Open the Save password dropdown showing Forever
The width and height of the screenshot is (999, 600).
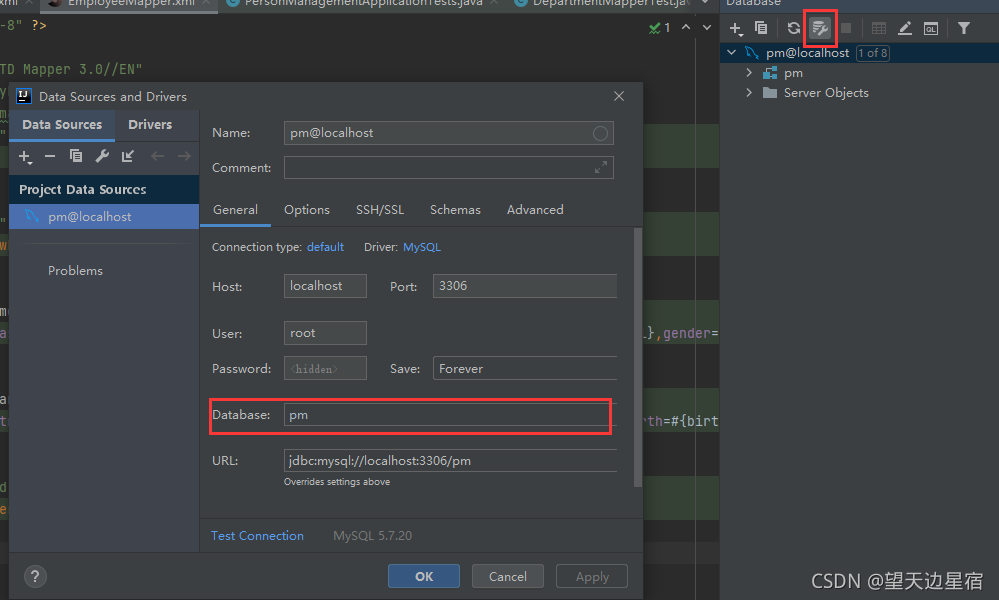[x=525, y=368]
